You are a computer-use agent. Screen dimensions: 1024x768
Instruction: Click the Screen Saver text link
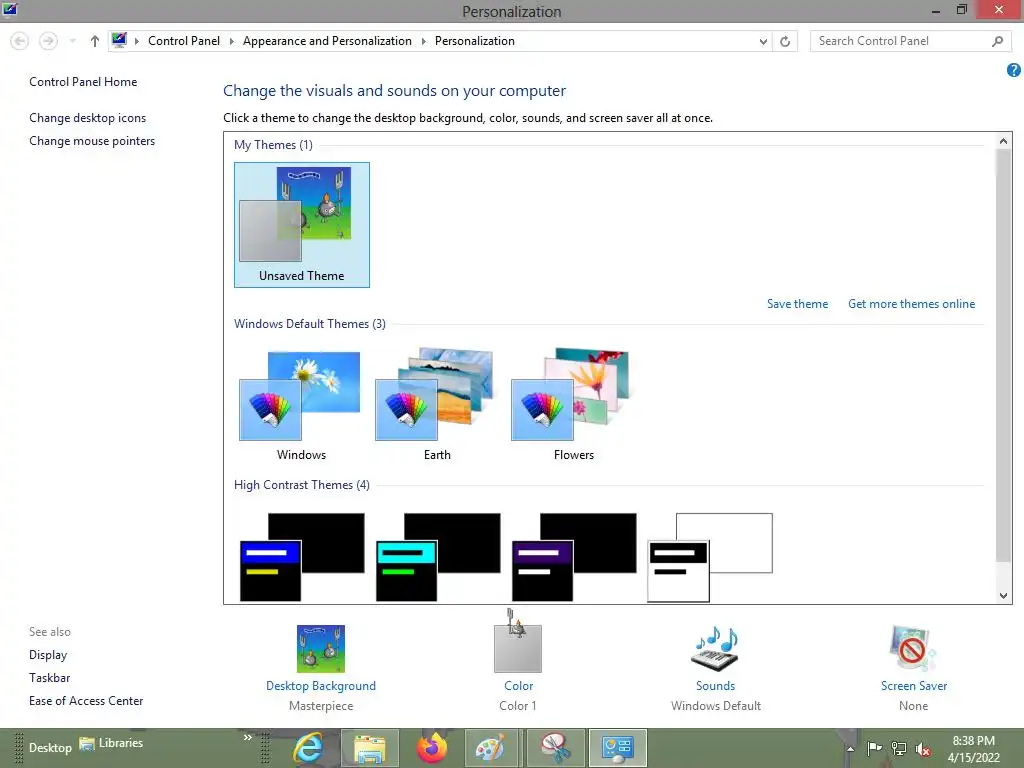click(914, 686)
